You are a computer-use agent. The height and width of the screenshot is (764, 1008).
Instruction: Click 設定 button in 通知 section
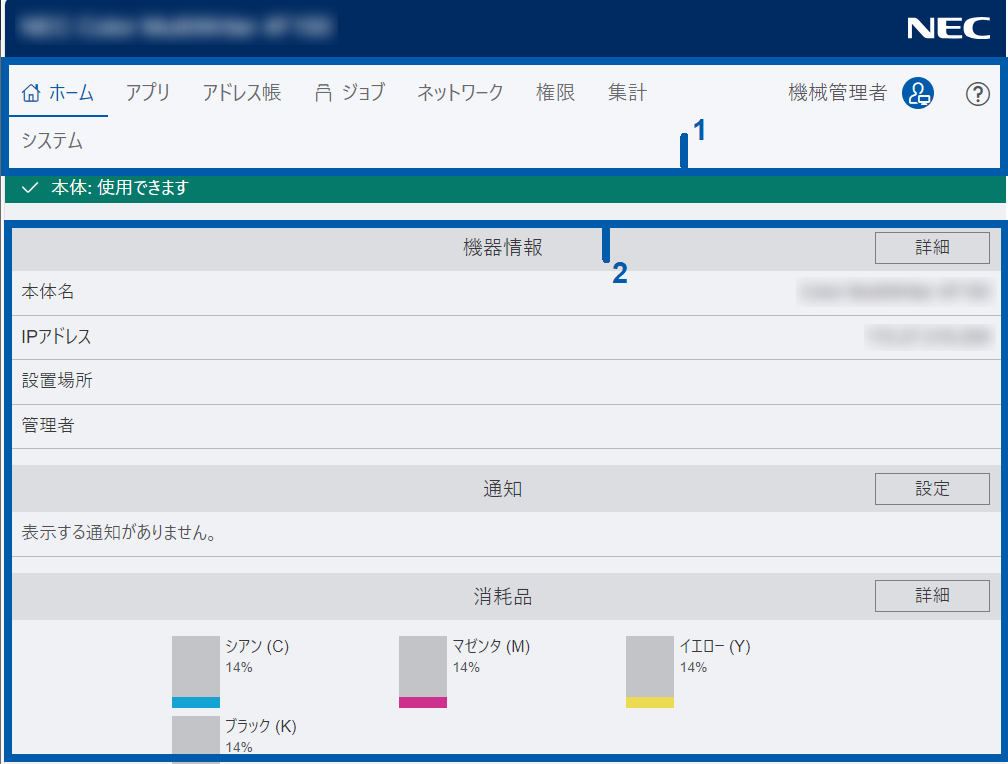(931, 488)
